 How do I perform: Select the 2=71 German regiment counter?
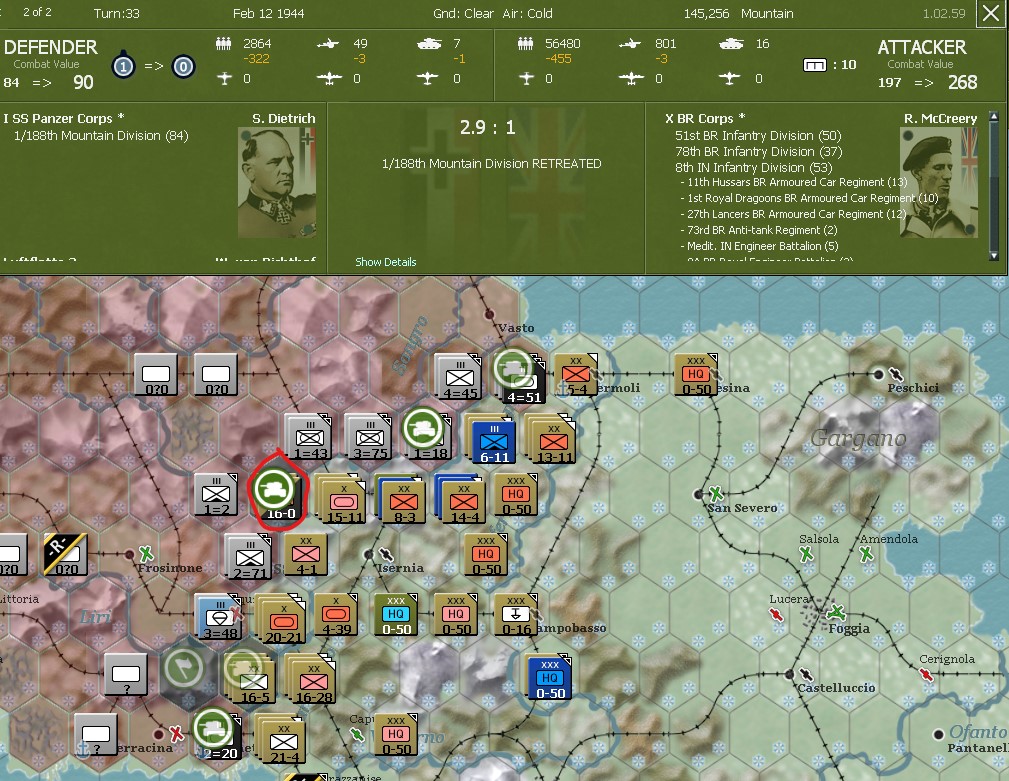pyautogui.click(x=250, y=556)
